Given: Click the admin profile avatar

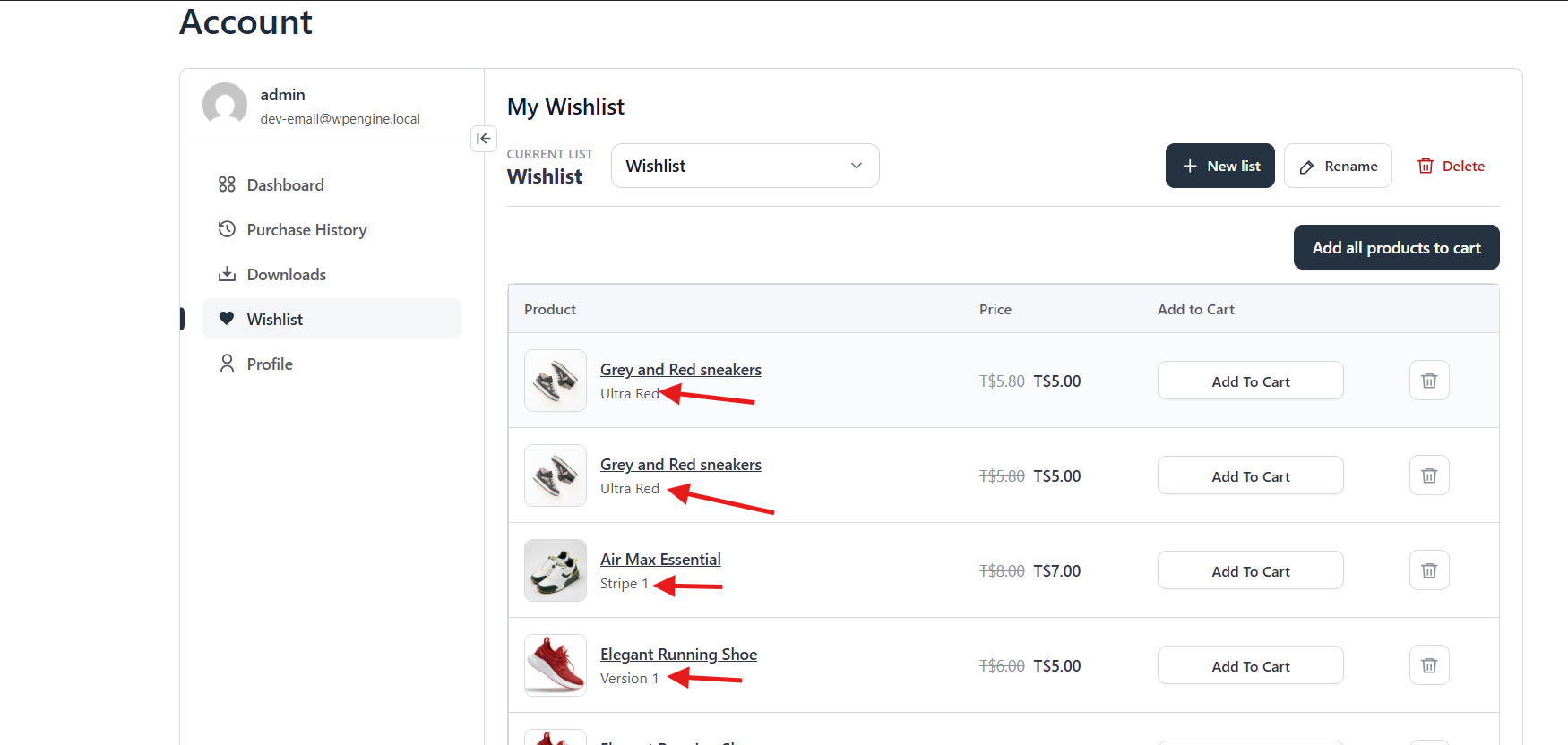Looking at the screenshot, I should (225, 106).
